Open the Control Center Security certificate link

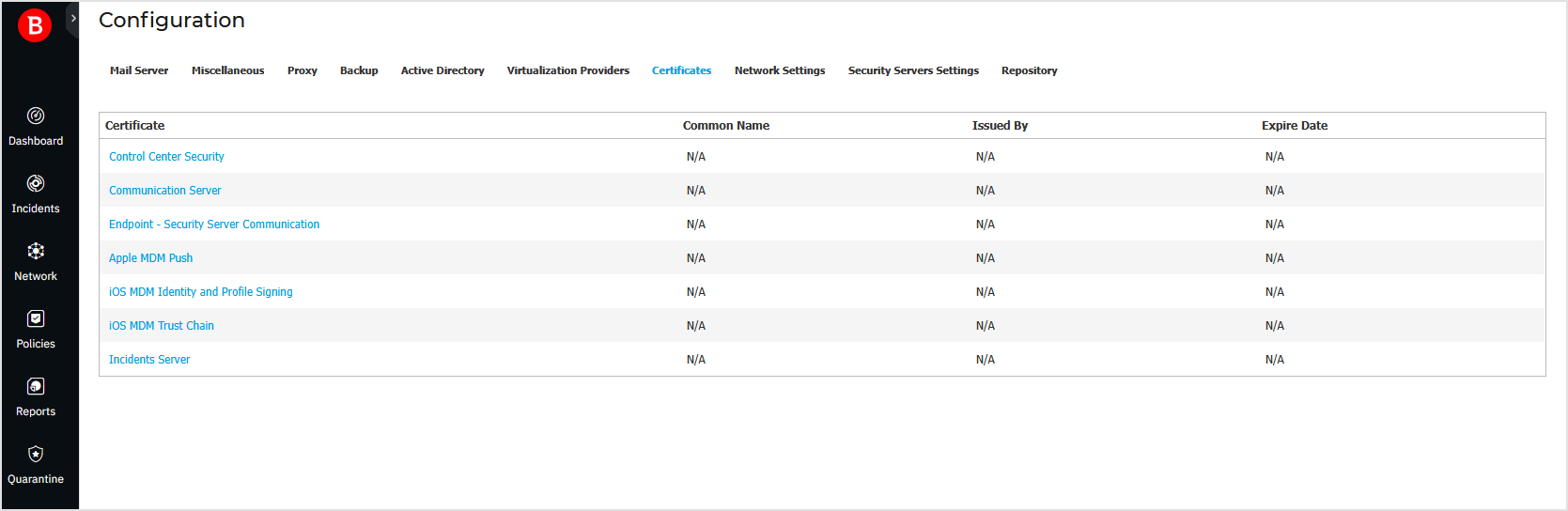tap(166, 157)
